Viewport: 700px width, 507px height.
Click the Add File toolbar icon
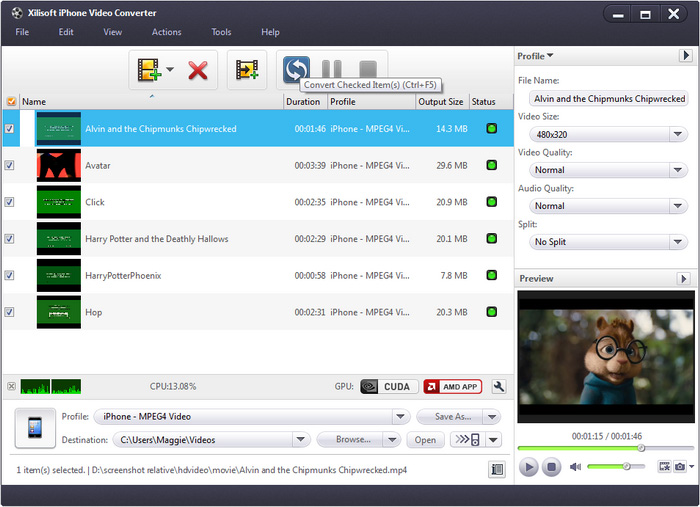click(x=149, y=70)
